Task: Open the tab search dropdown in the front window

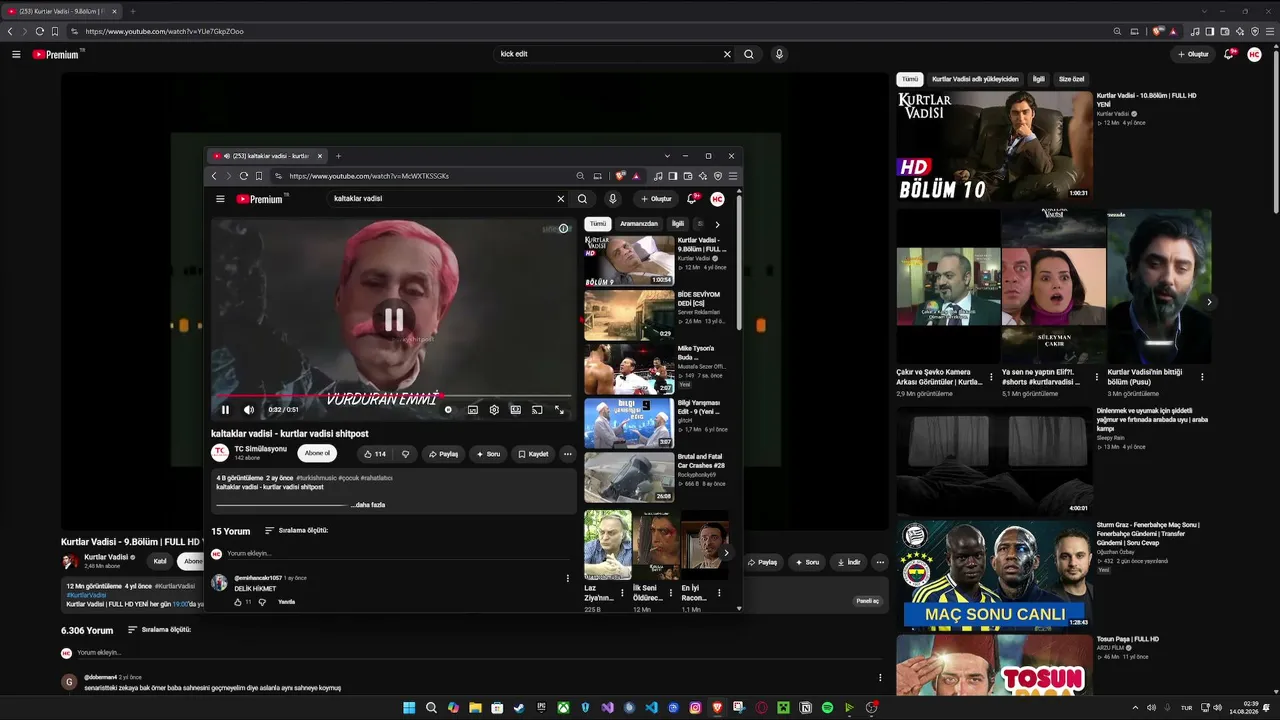Action: click(667, 156)
